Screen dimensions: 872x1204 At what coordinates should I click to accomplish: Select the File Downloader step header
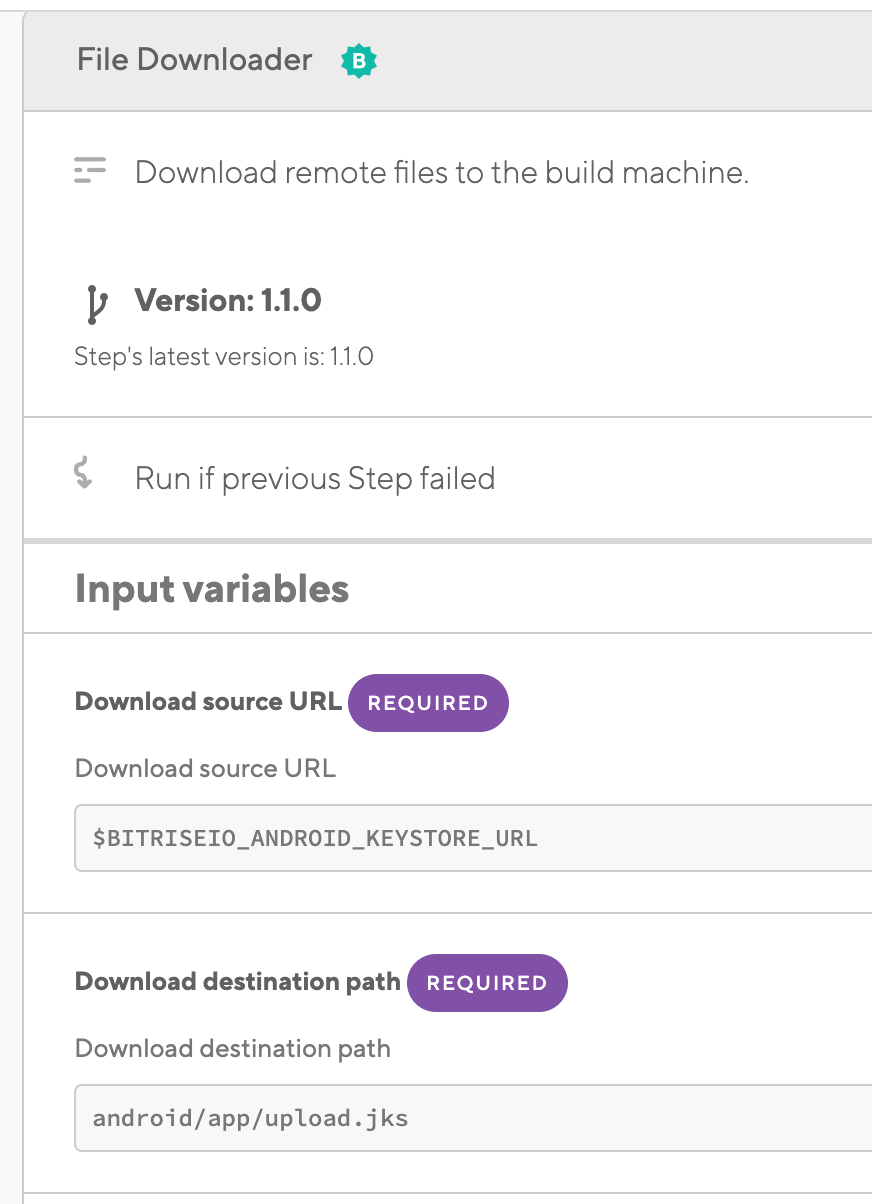[194, 60]
